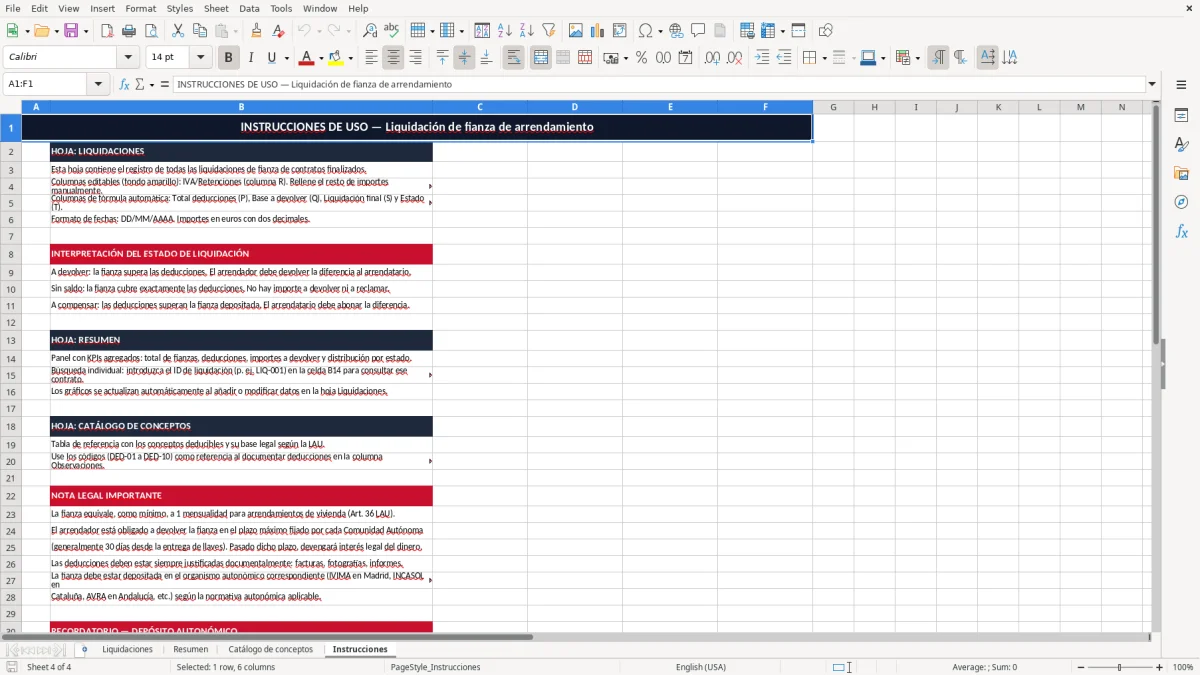Image resolution: width=1200 pixels, height=675 pixels.
Task: Toggle Wrap Text
Action: (514, 58)
